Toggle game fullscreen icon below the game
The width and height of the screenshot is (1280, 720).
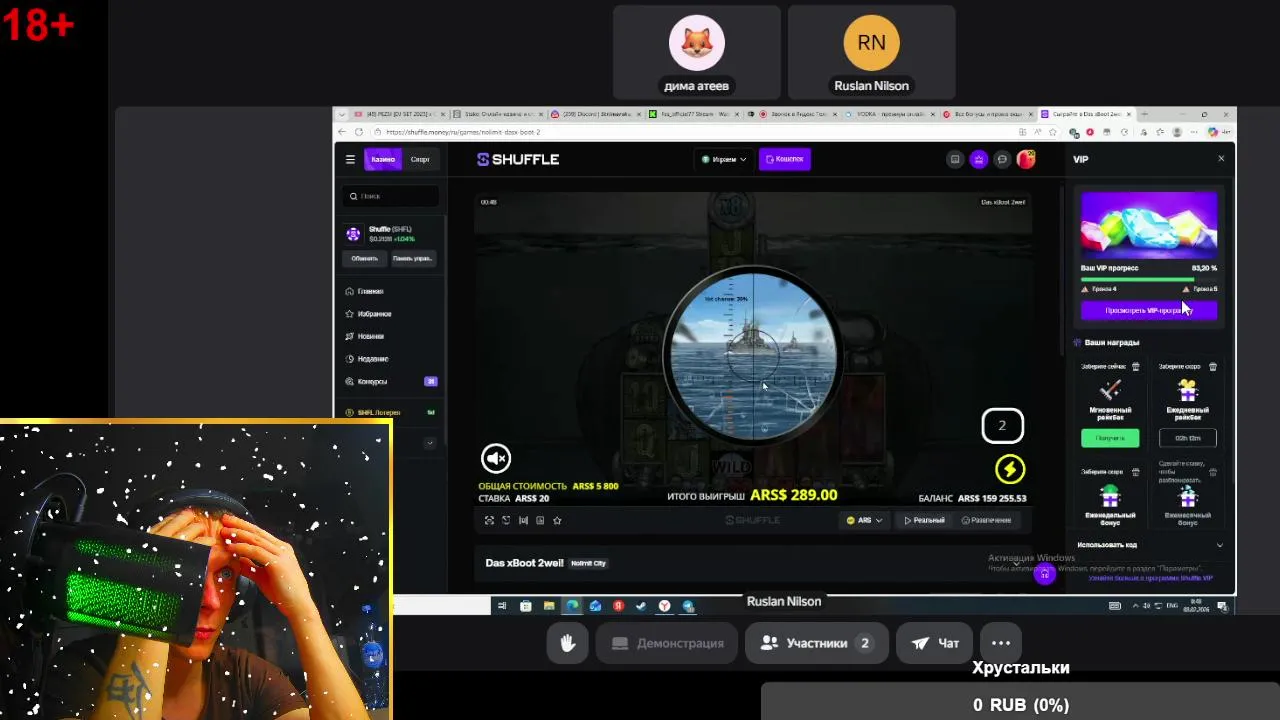click(x=489, y=520)
